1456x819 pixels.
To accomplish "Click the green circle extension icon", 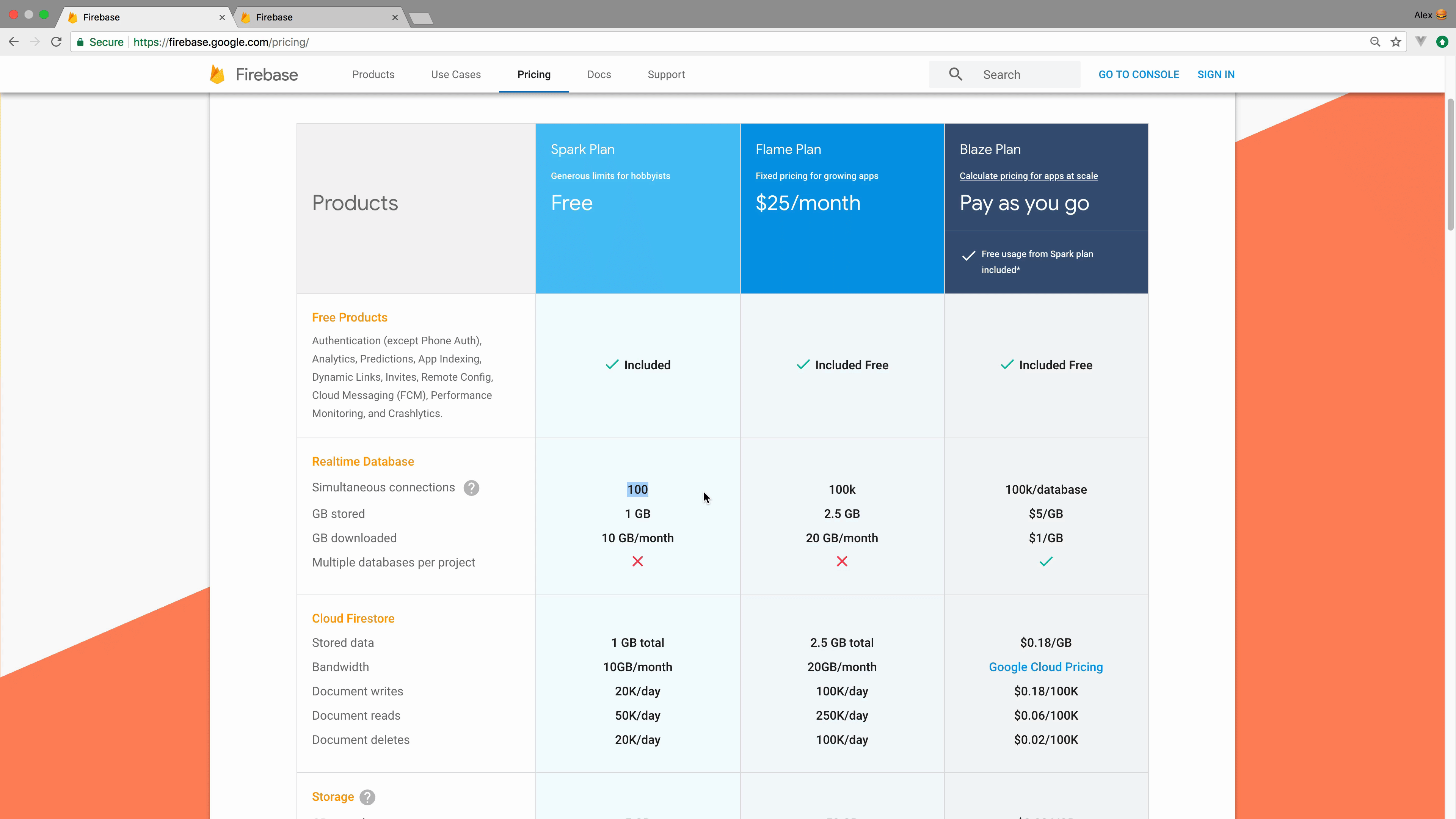I will point(1442,42).
